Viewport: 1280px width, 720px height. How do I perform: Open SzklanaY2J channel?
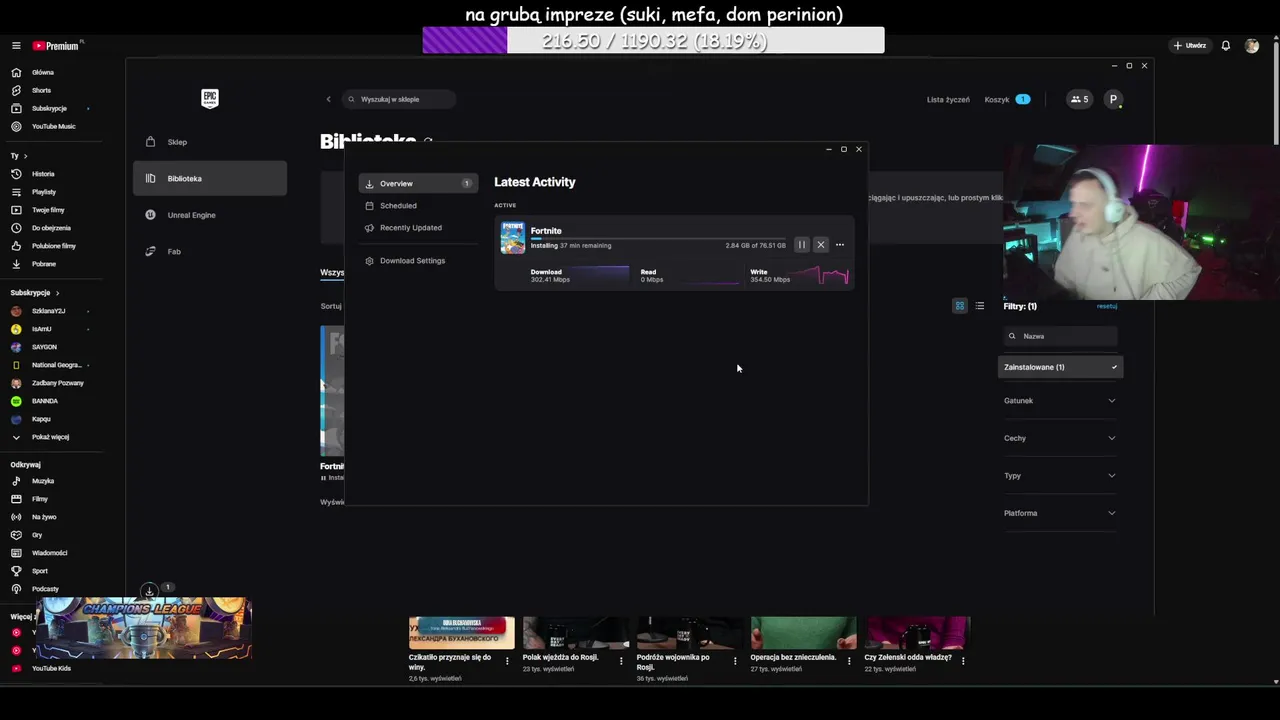coord(48,311)
